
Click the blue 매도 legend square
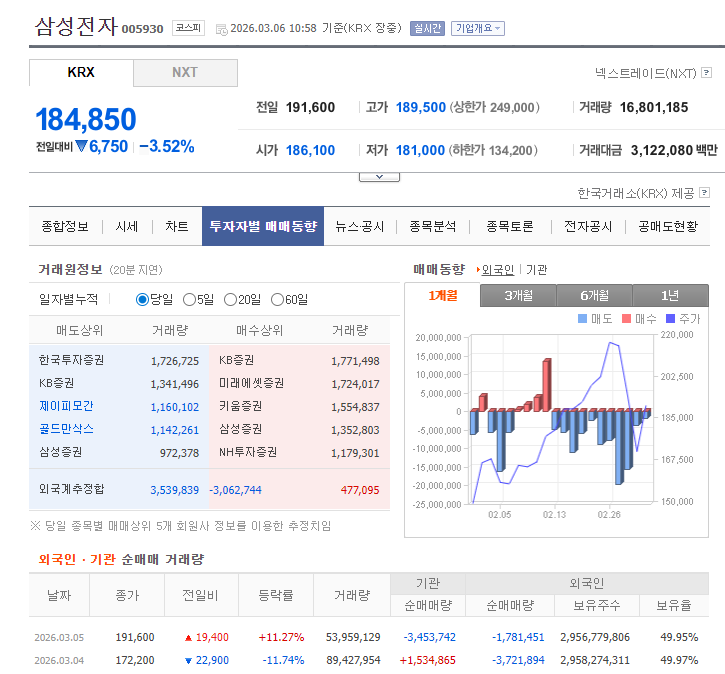[x=584, y=318]
